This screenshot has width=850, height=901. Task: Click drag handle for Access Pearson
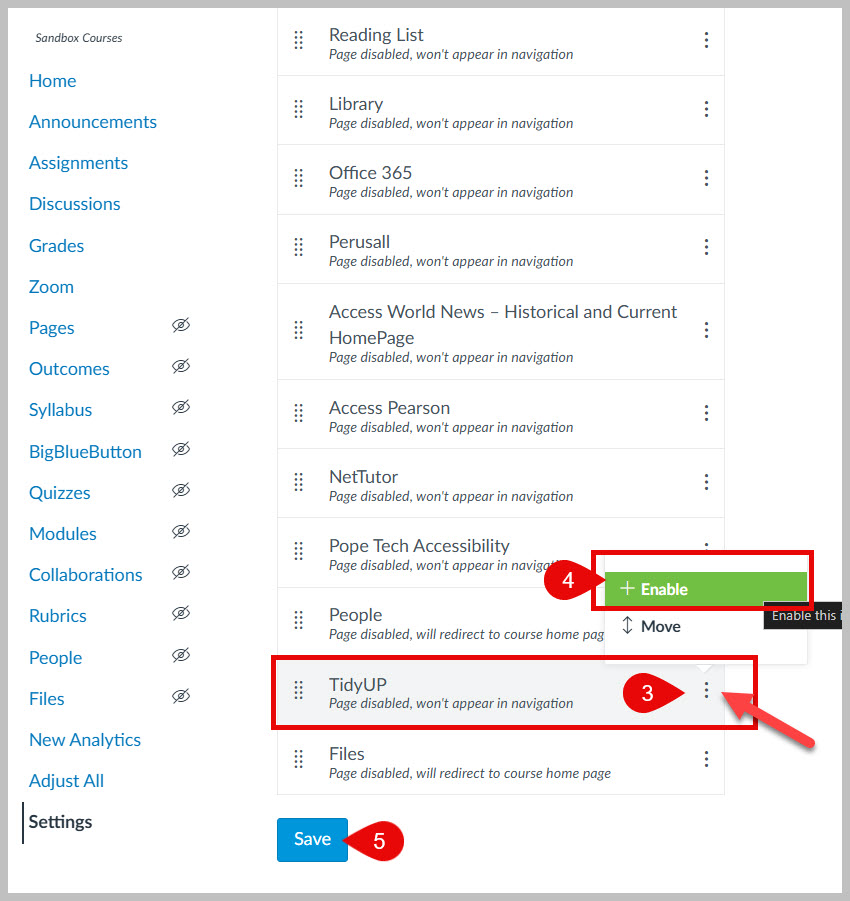pyautogui.click(x=298, y=413)
